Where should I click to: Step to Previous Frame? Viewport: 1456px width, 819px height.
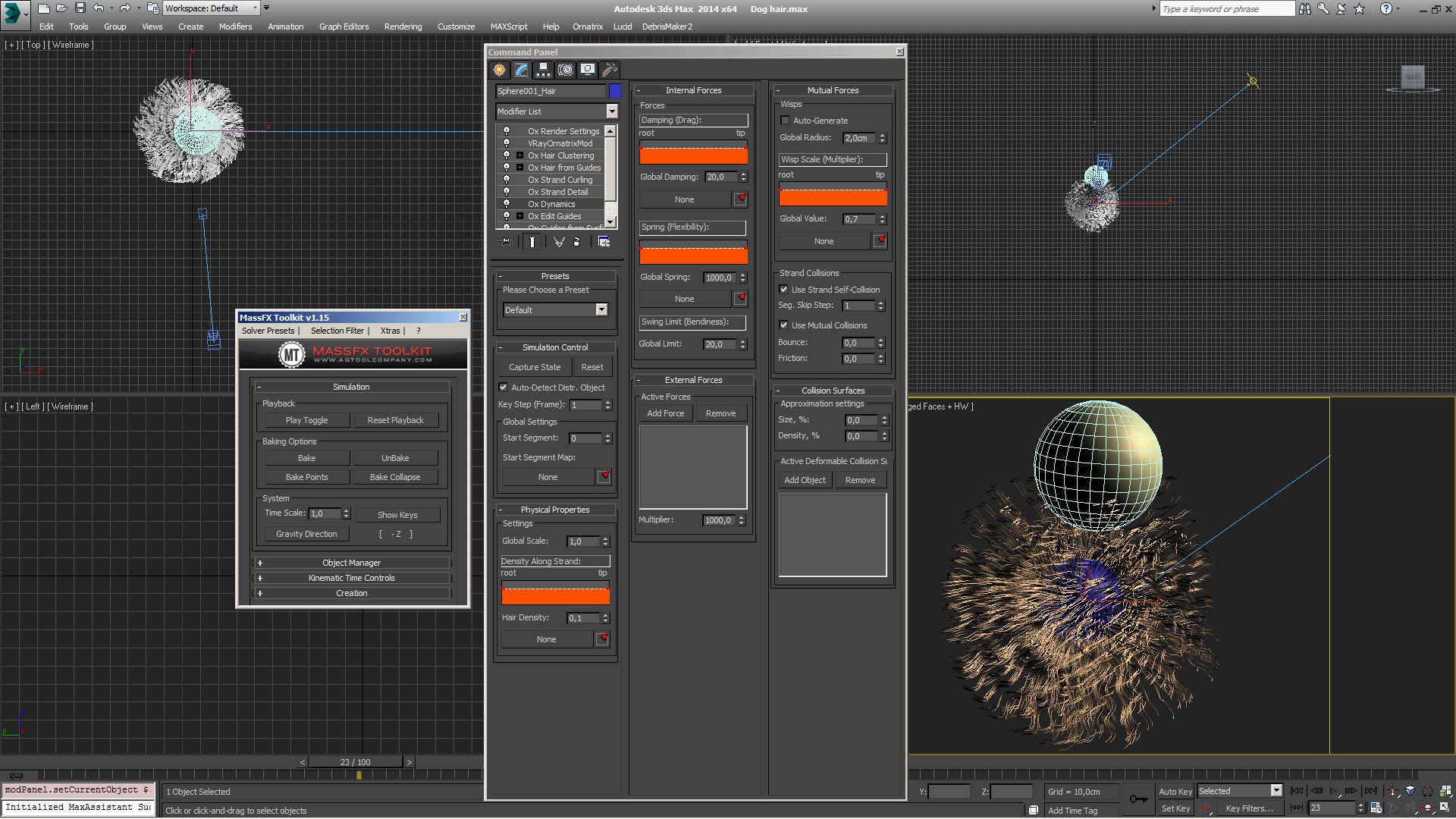click(1316, 791)
